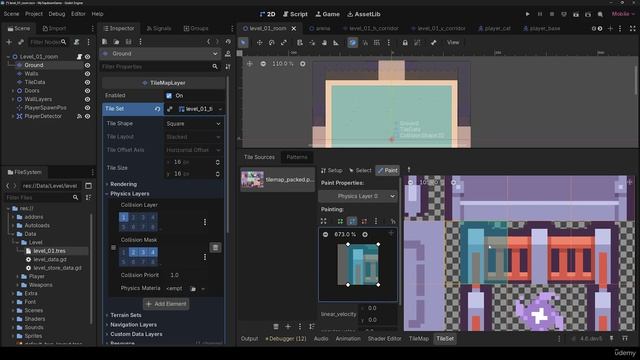Image resolution: width=640 pixels, height=360 pixels.
Task: Open the viewport View menu
Action: pyautogui.click(x=453, y=42)
